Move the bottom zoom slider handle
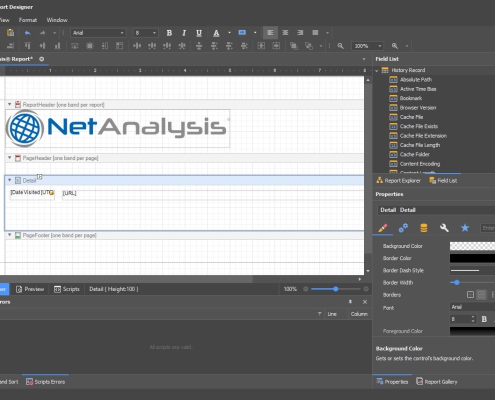This screenshot has height=400, width=495. (x=336, y=289)
